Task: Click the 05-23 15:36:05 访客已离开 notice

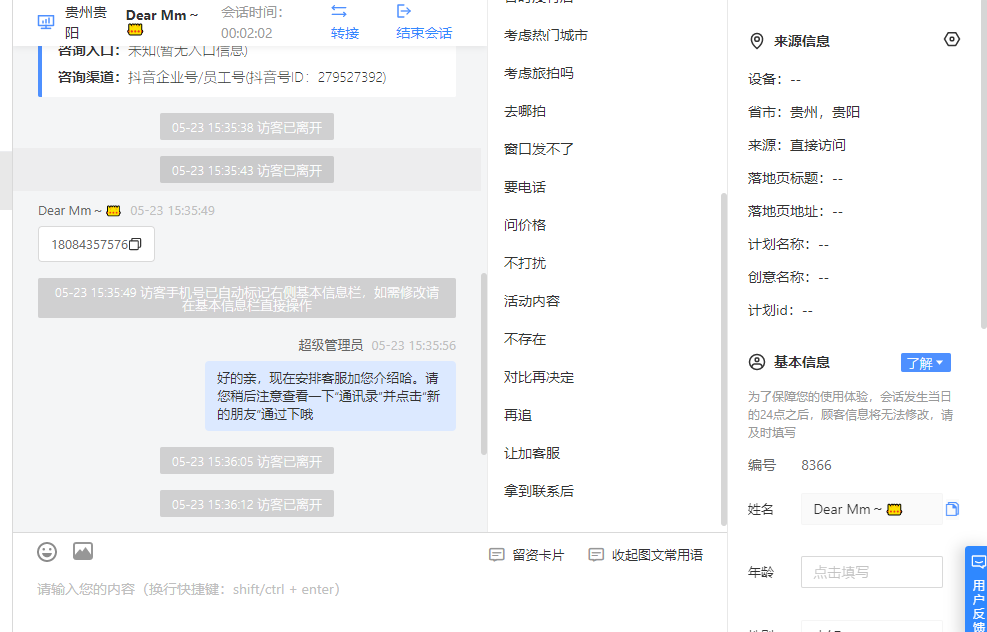Action: 247,461
